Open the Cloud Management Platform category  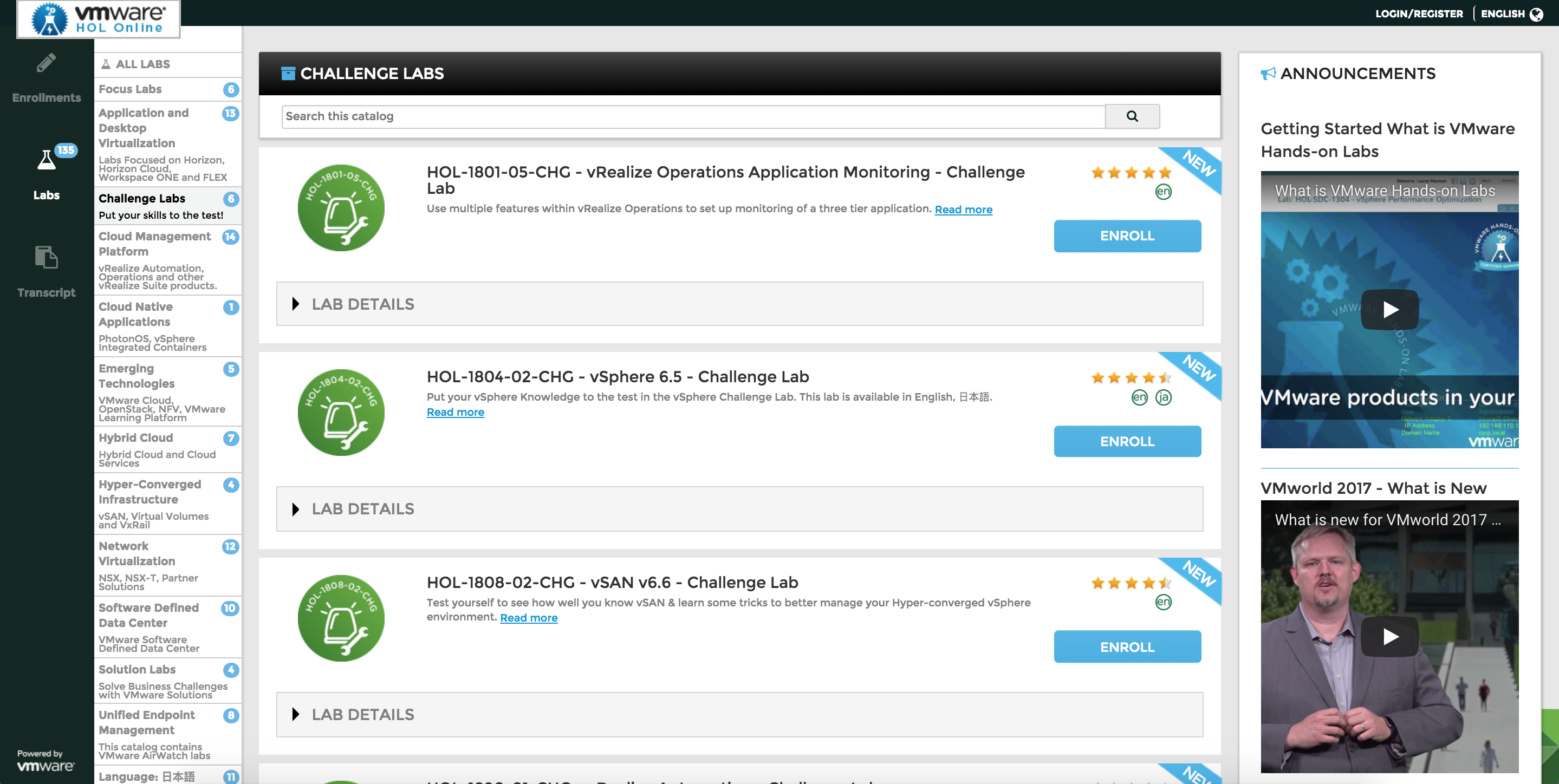click(155, 244)
